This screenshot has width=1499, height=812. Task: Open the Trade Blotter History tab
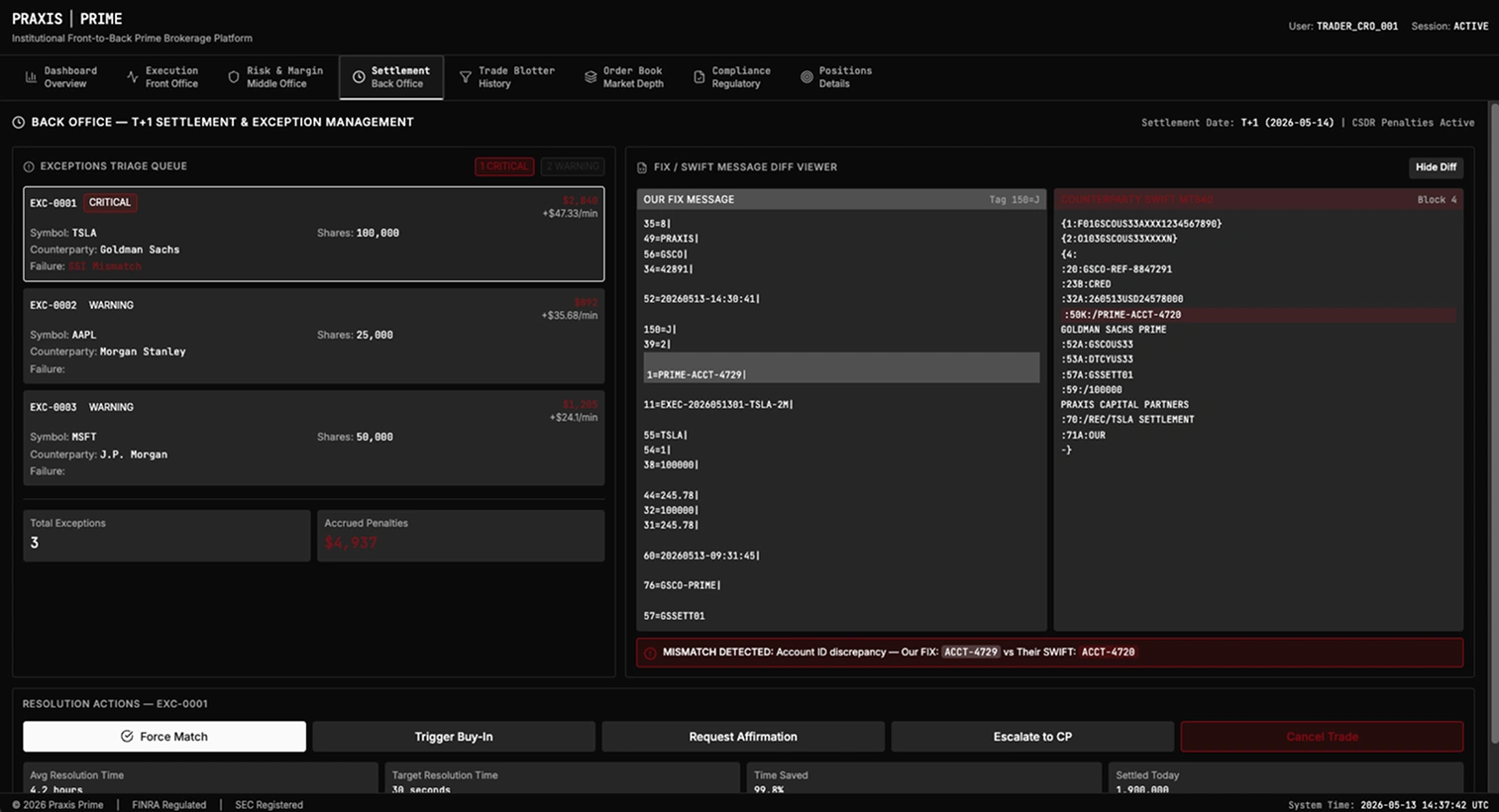coord(507,77)
